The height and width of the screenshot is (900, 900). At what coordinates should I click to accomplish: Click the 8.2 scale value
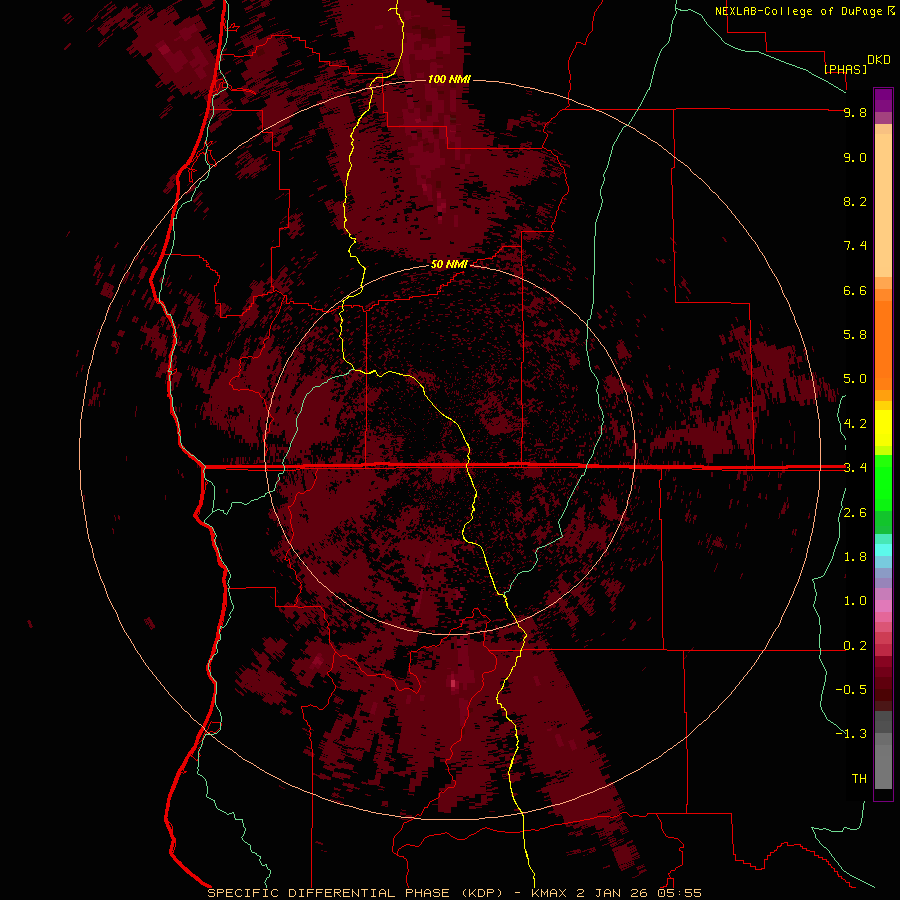[x=855, y=201]
